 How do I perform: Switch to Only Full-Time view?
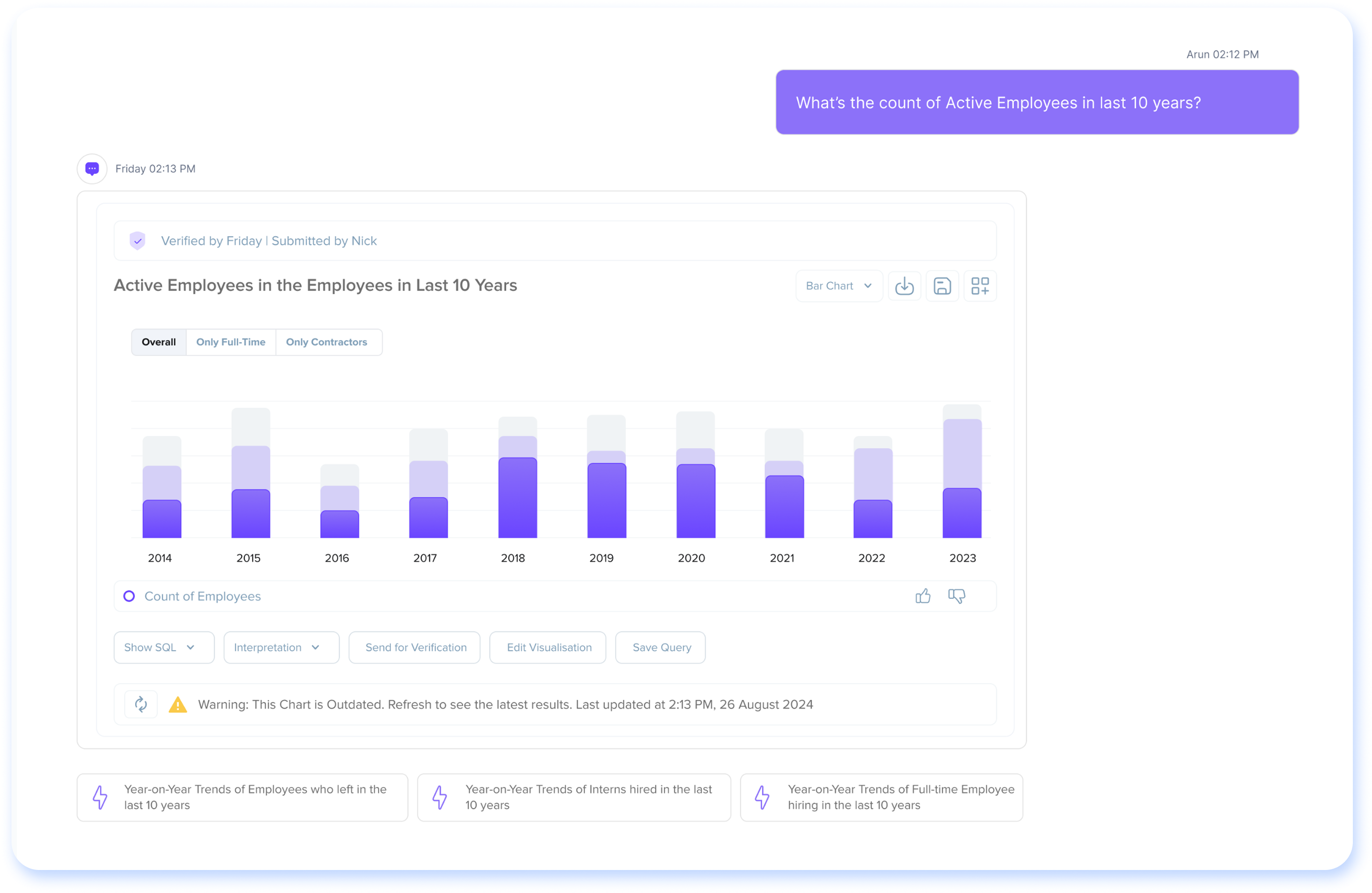point(230,343)
